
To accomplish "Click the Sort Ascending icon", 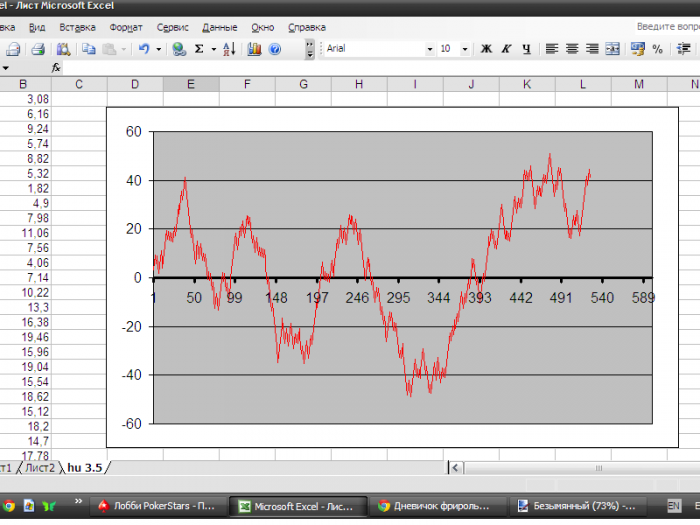I will [228, 48].
